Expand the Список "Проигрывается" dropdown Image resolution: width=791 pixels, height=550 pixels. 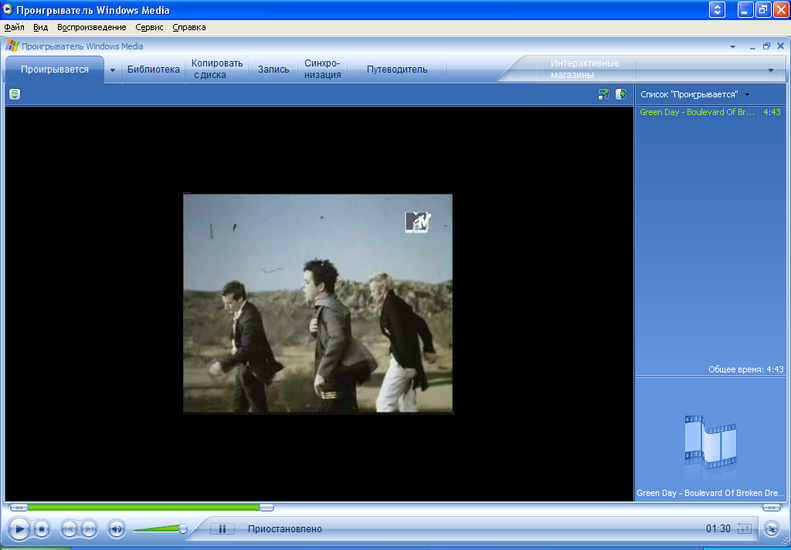coord(747,94)
